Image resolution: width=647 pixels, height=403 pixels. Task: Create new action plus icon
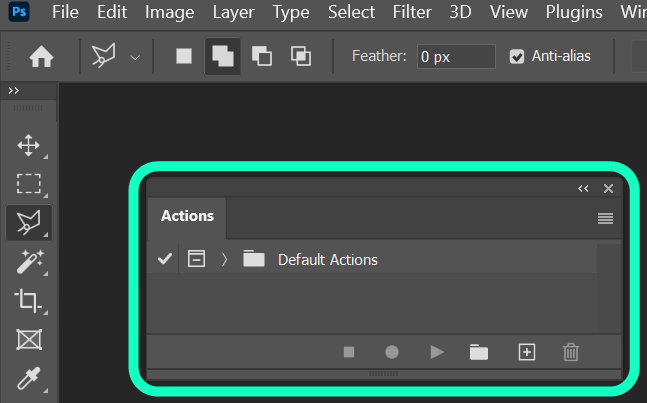[527, 352]
